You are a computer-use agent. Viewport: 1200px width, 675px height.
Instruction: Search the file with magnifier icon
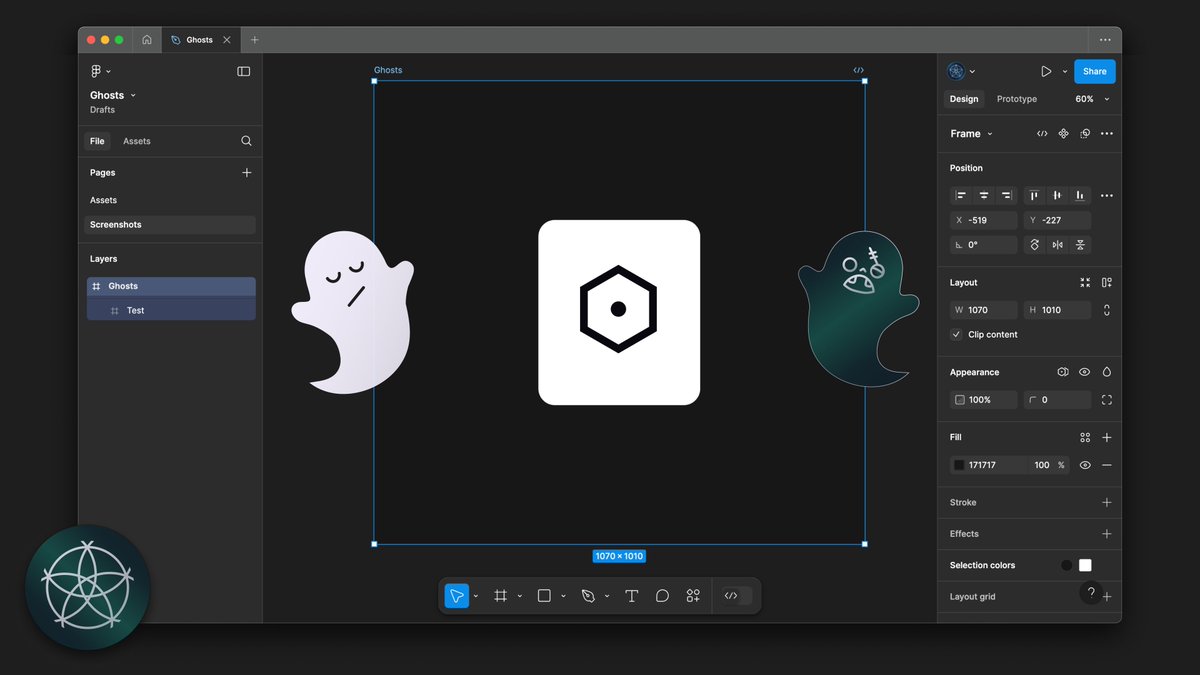point(246,141)
